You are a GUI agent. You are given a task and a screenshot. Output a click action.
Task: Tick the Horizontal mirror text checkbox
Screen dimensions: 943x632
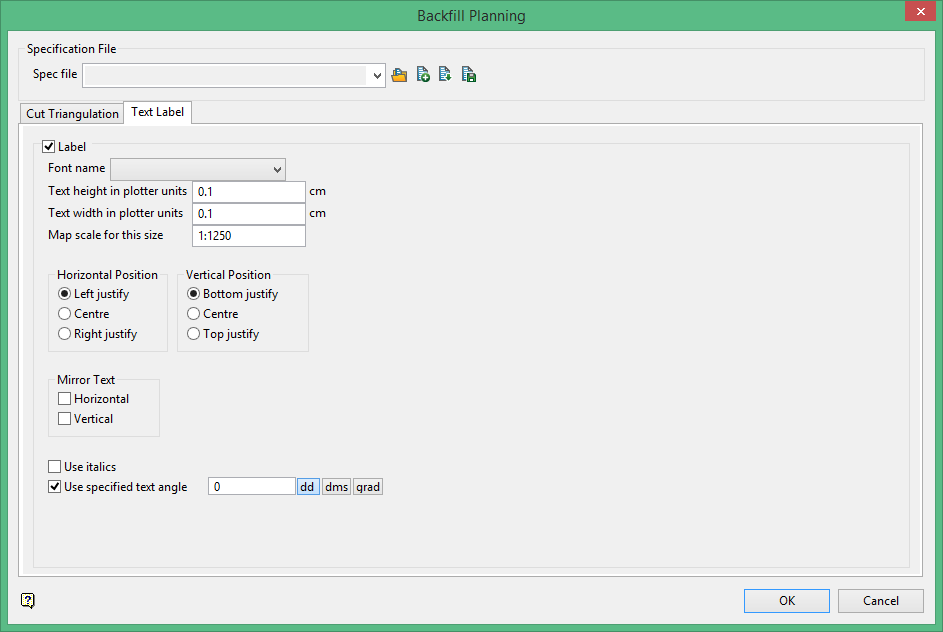pyautogui.click(x=65, y=399)
